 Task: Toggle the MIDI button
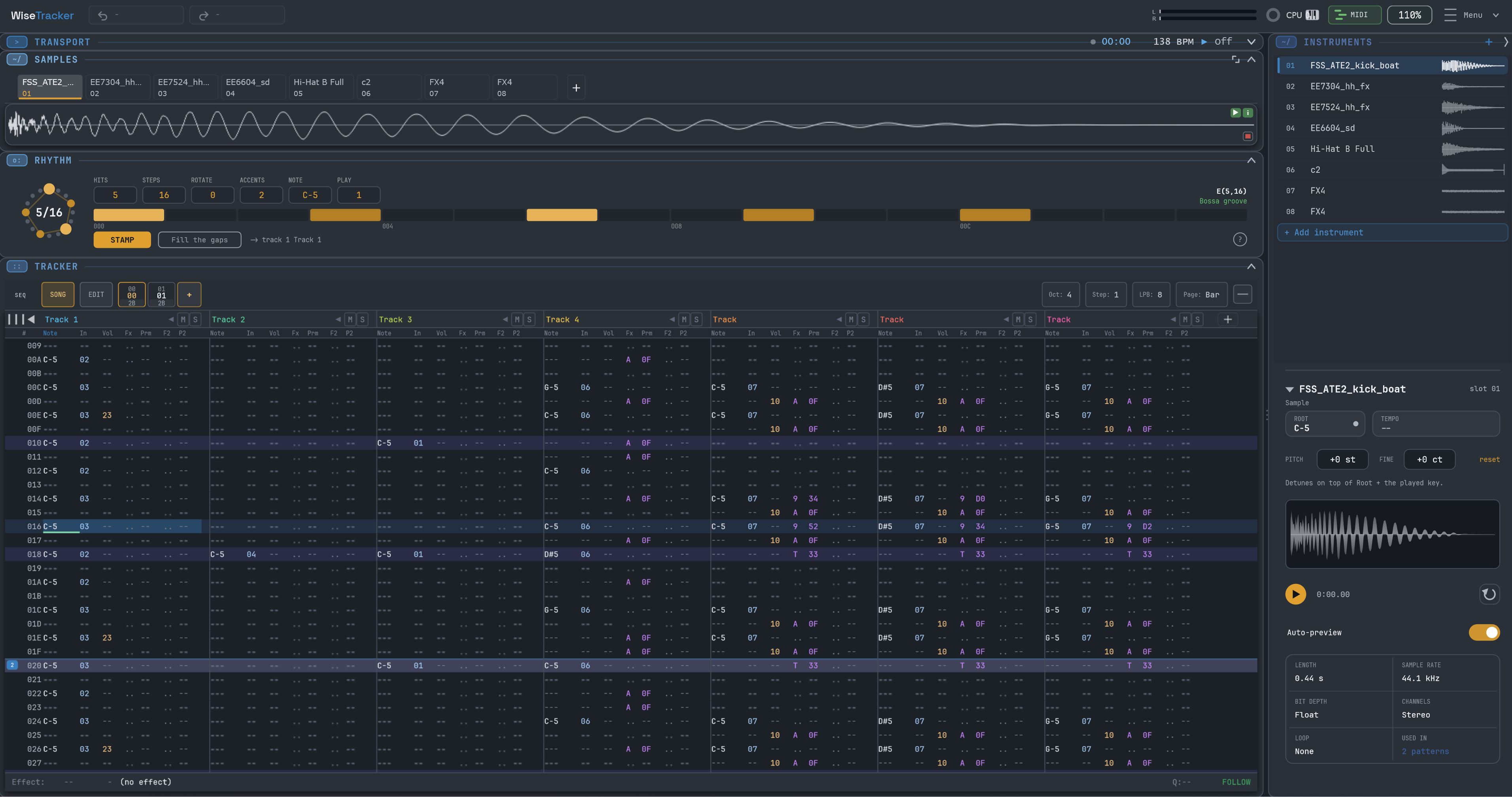[1354, 15]
